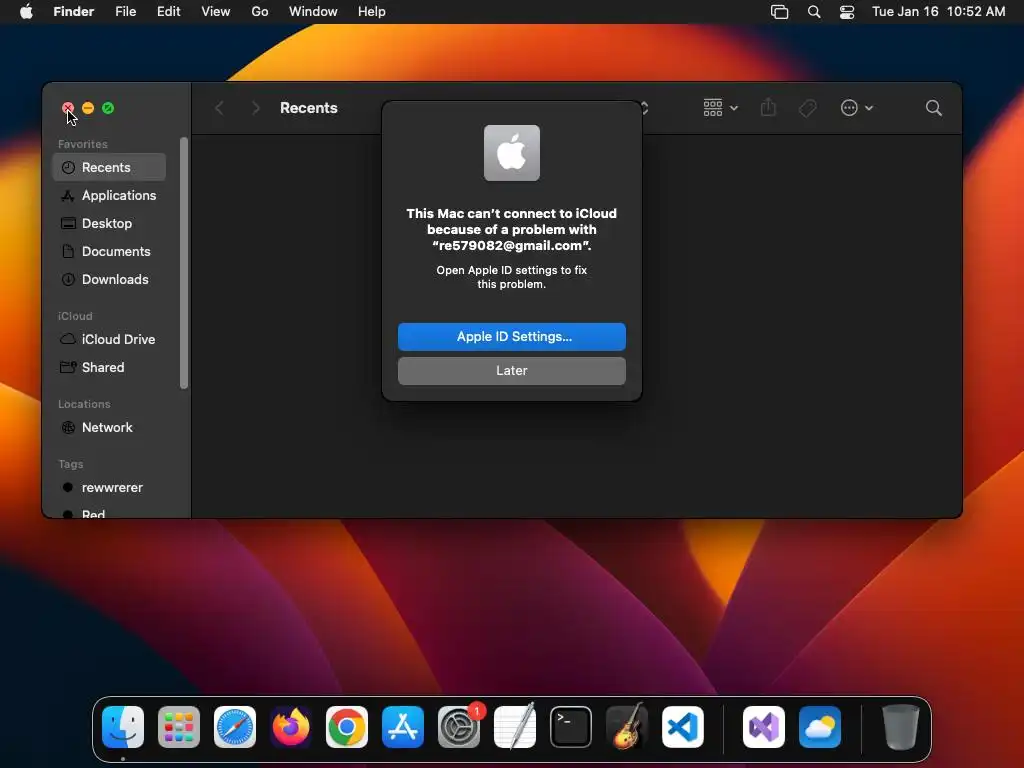Open the File menu
Screen dimensions: 1024x768
(x=125, y=12)
